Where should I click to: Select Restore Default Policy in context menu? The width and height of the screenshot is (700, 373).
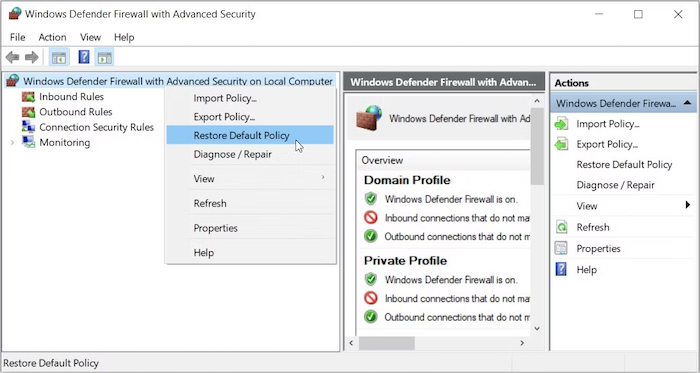pyautogui.click(x=250, y=135)
